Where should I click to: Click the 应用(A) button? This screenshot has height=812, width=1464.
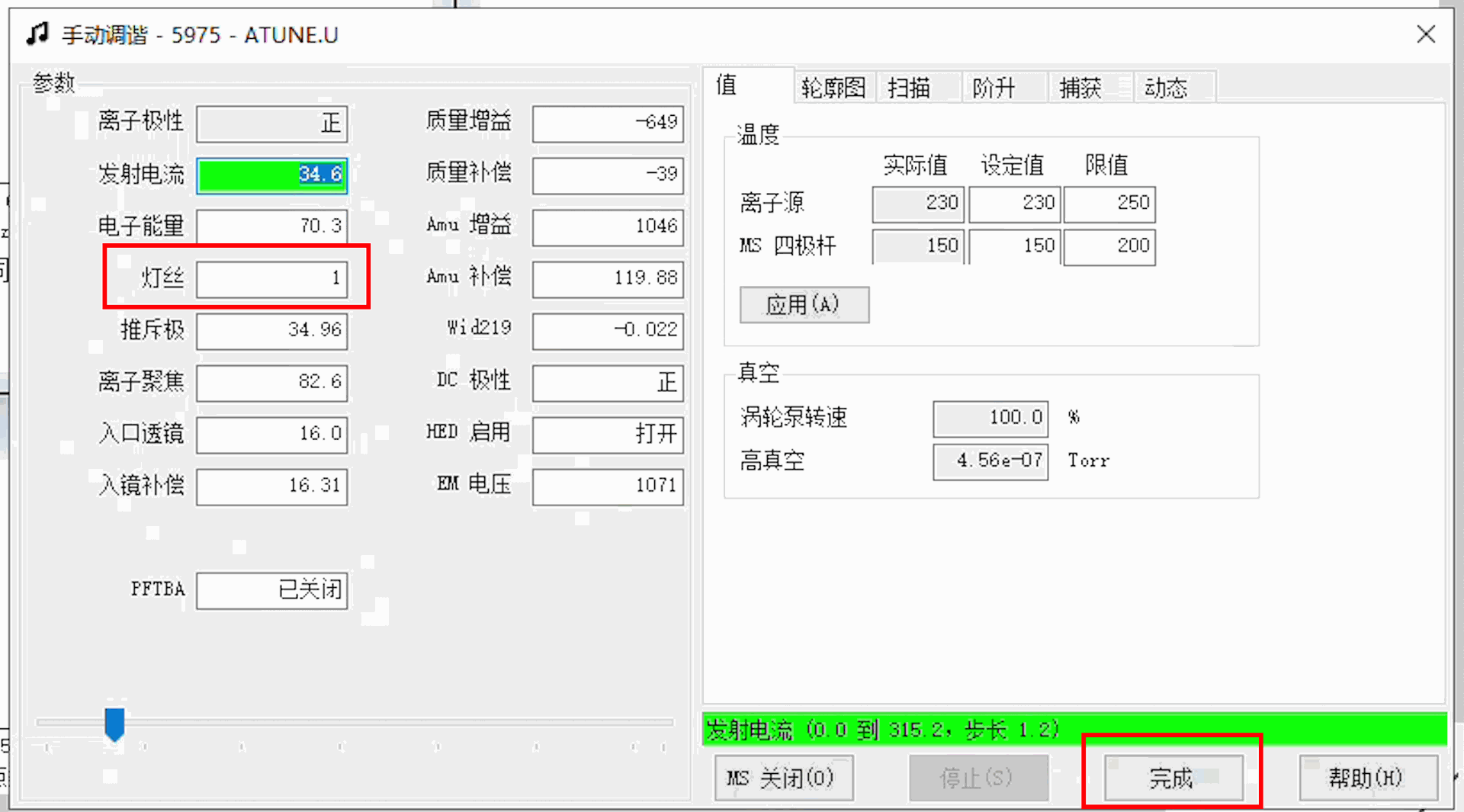(x=804, y=305)
